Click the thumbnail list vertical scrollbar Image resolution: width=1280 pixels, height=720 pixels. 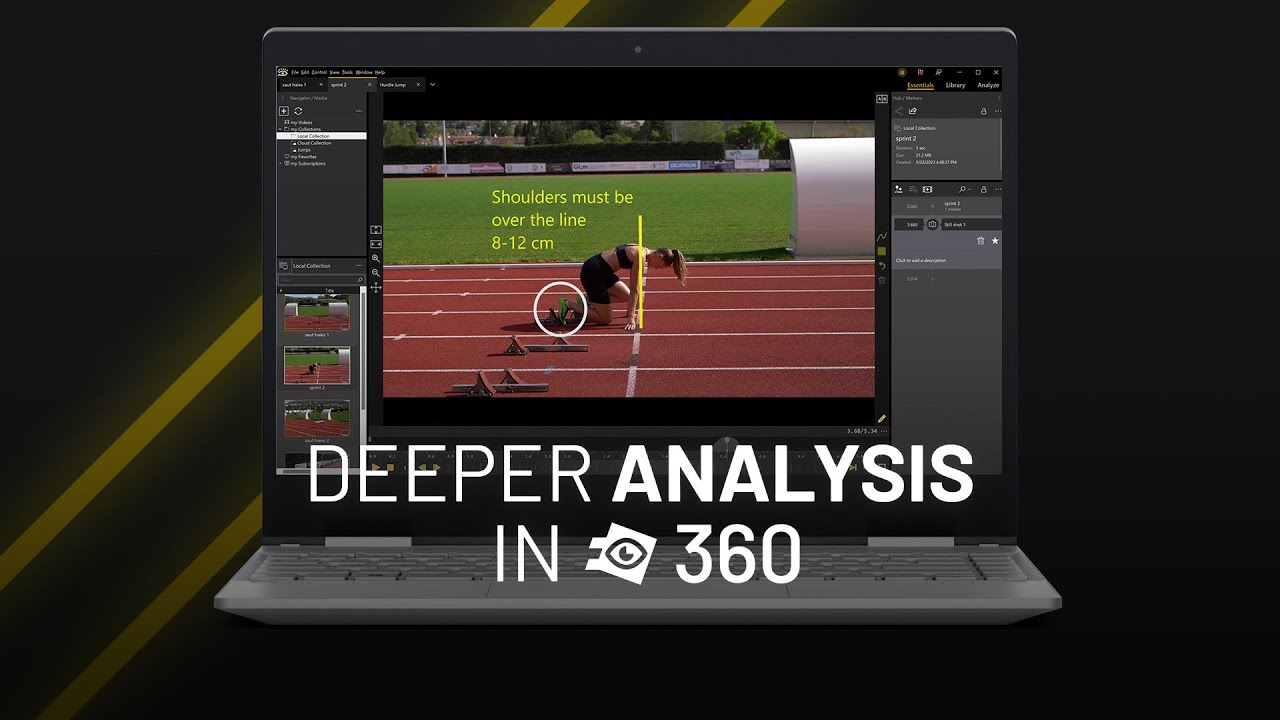[363, 350]
